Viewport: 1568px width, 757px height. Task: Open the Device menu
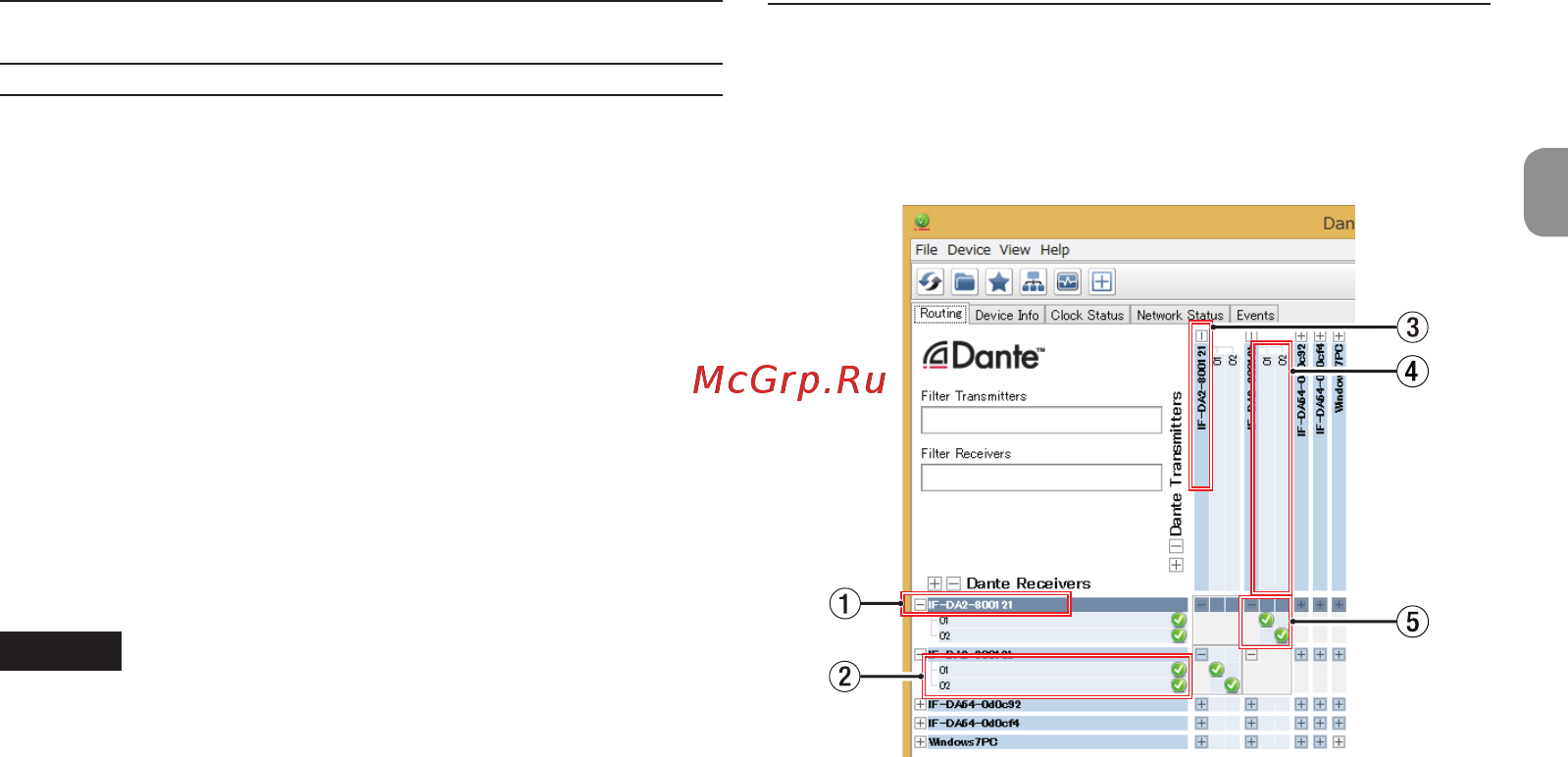click(x=969, y=250)
